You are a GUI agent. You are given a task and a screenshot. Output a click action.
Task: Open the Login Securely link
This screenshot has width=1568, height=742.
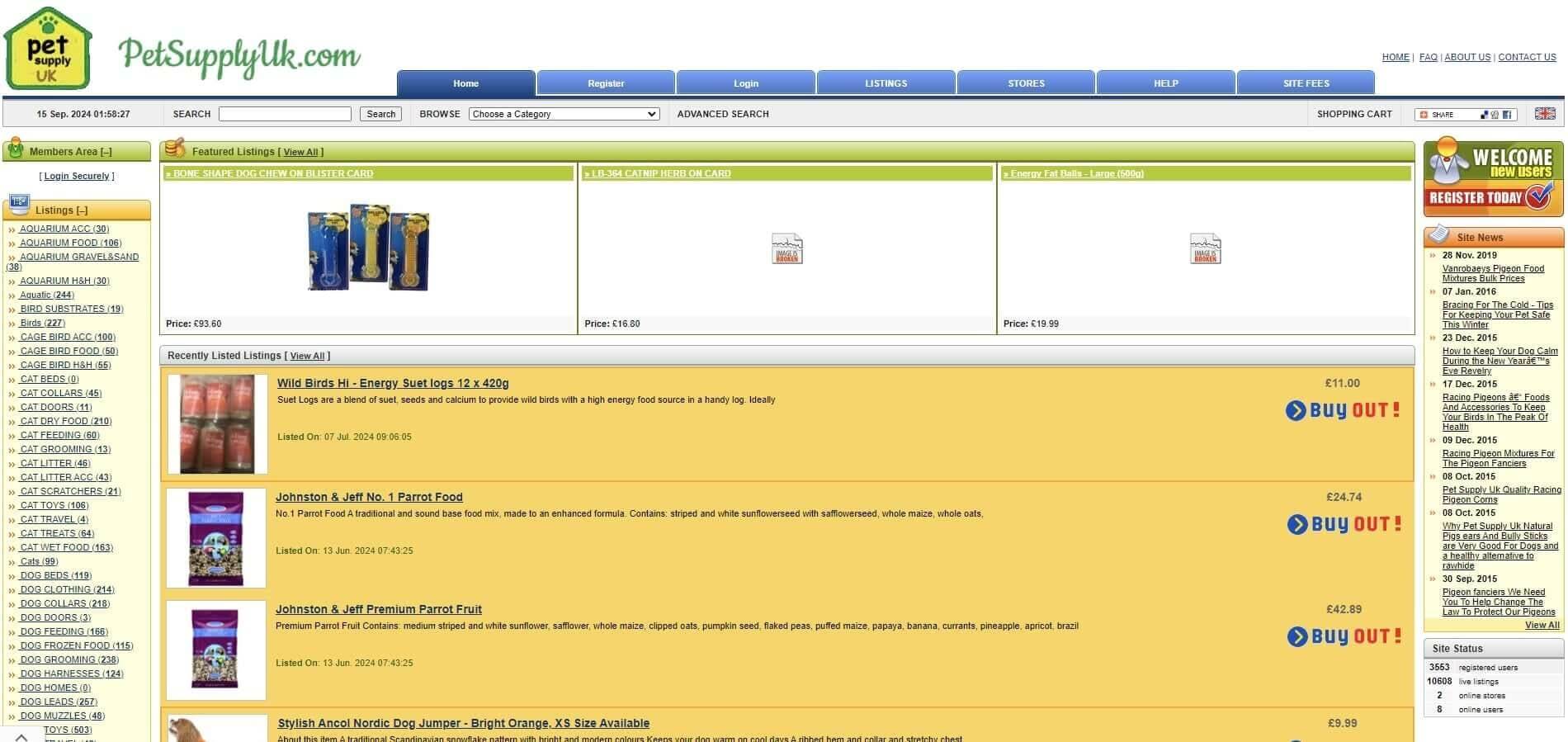(x=77, y=176)
